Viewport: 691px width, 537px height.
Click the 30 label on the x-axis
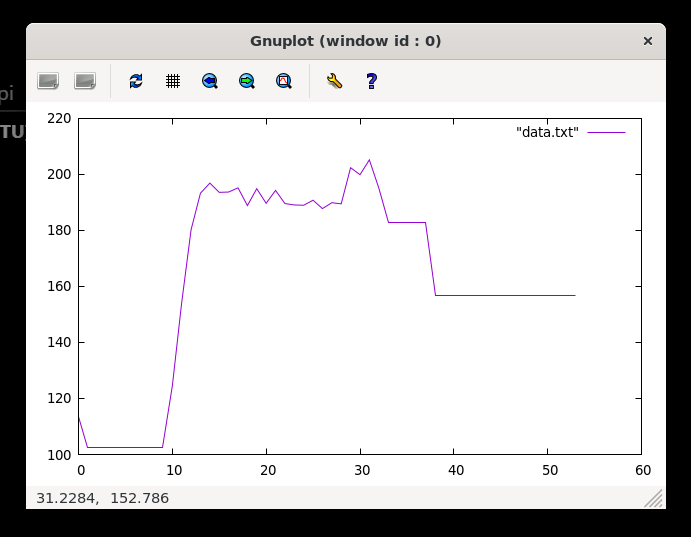pos(362,470)
